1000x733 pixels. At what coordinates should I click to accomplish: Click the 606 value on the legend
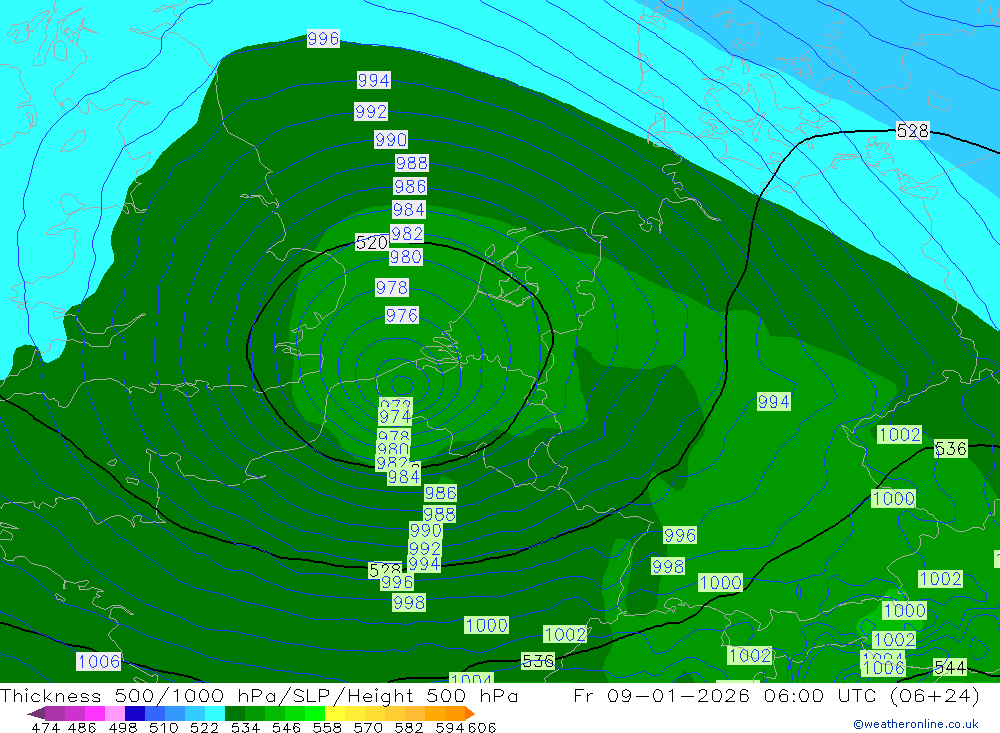coord(482,727)
